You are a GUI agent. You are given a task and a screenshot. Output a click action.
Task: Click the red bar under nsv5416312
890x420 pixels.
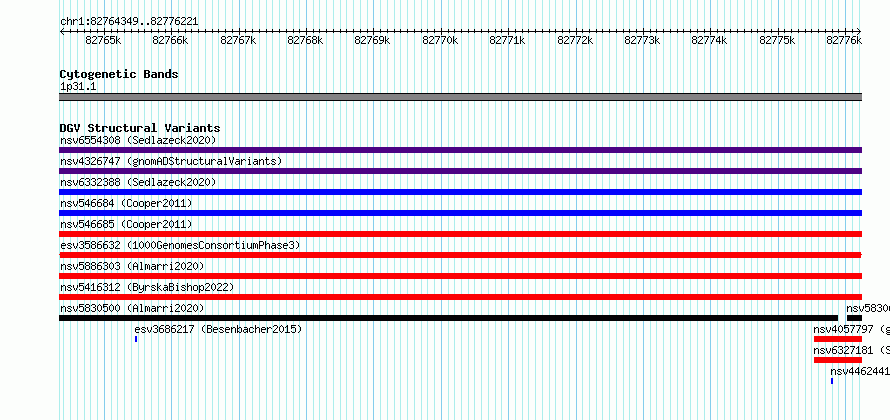(460, 297)
